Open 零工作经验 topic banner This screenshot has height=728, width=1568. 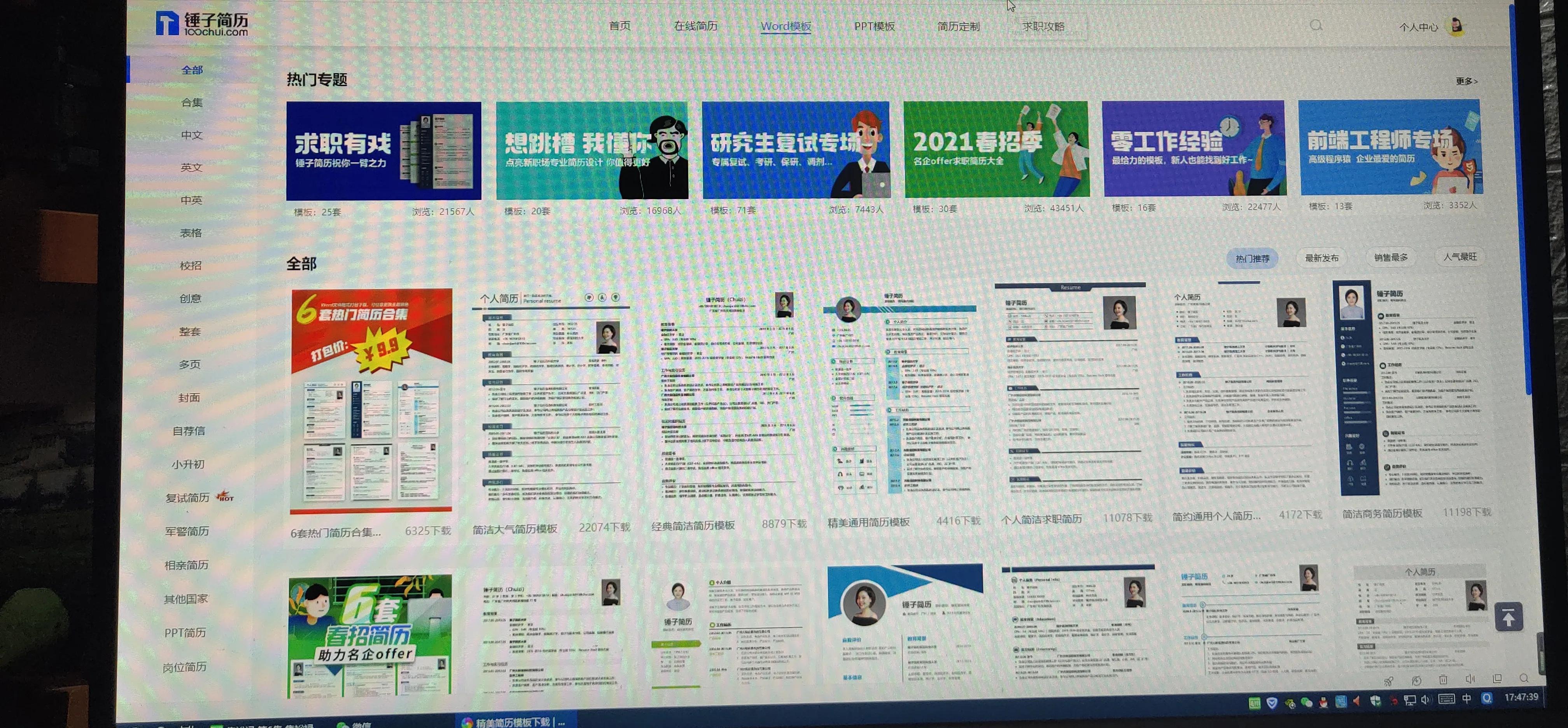(1193, 148)
